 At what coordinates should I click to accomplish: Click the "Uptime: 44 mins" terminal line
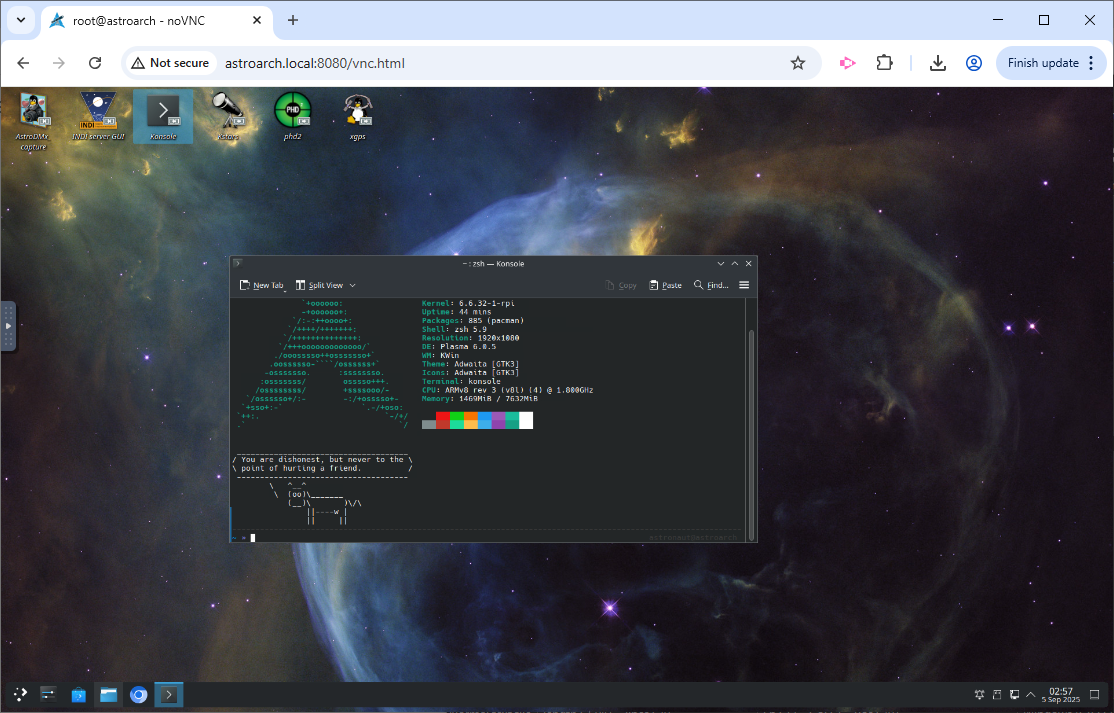click(x=457, y=312)
